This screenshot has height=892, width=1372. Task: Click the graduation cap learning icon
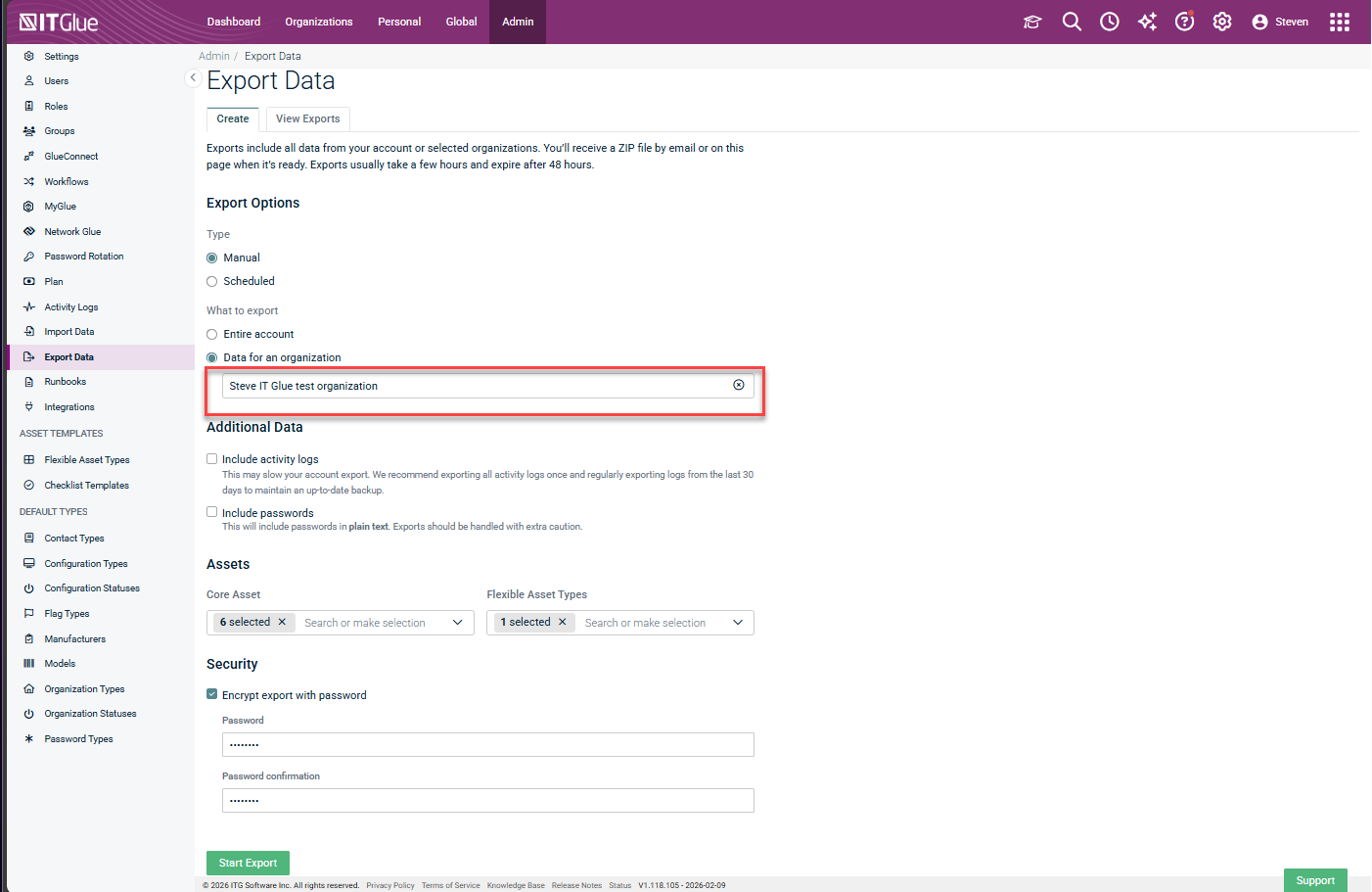pyautogui.click(x=1032, y=22)
